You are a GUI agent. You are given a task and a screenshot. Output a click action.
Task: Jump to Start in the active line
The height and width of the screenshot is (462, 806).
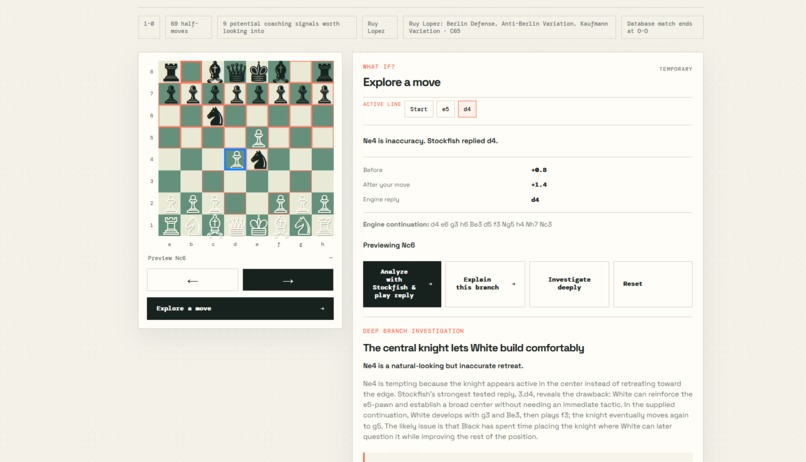[x=418, y=109]
